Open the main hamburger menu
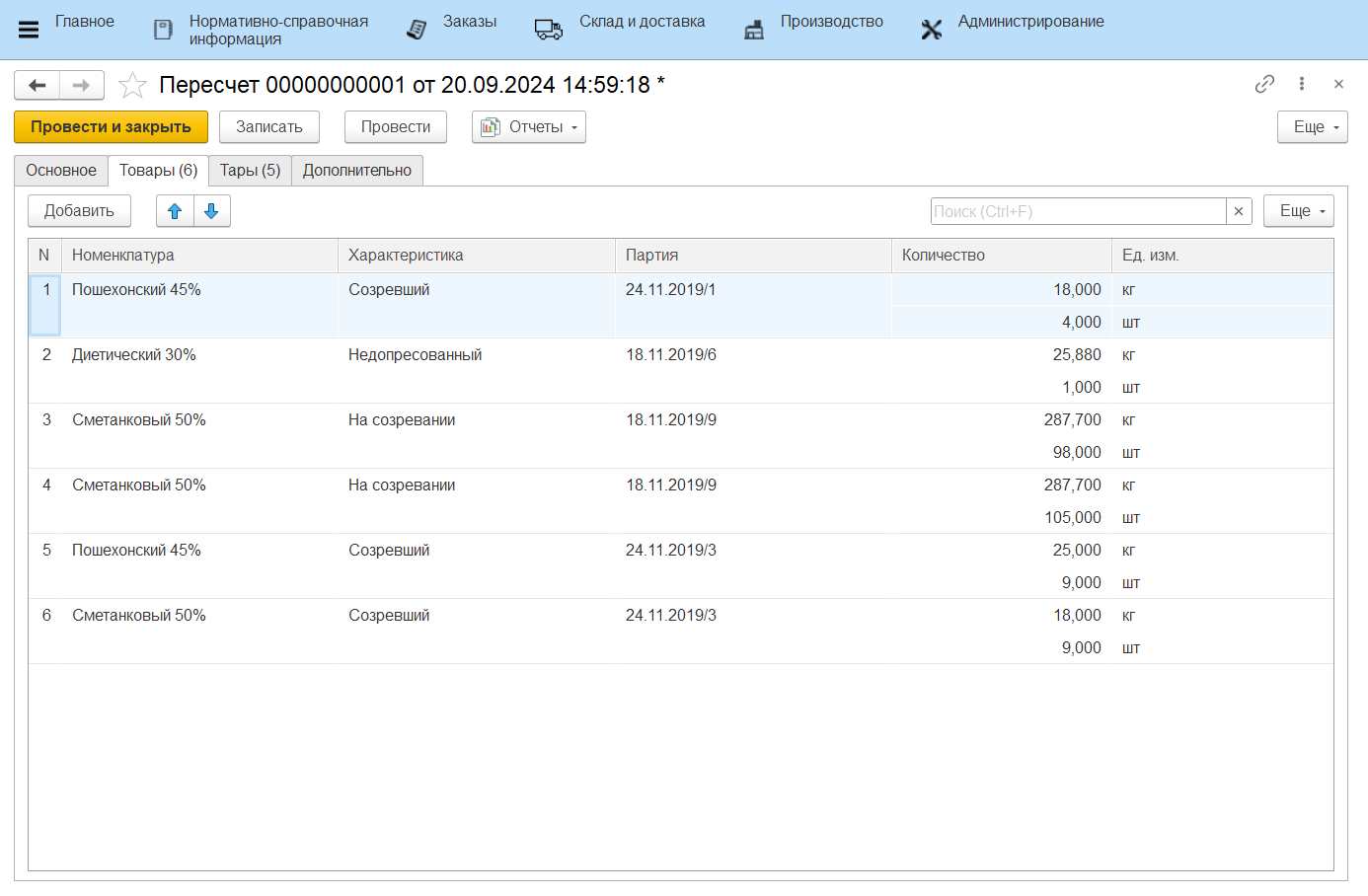This screenshot has width=1368, height=896. point(29,30)
